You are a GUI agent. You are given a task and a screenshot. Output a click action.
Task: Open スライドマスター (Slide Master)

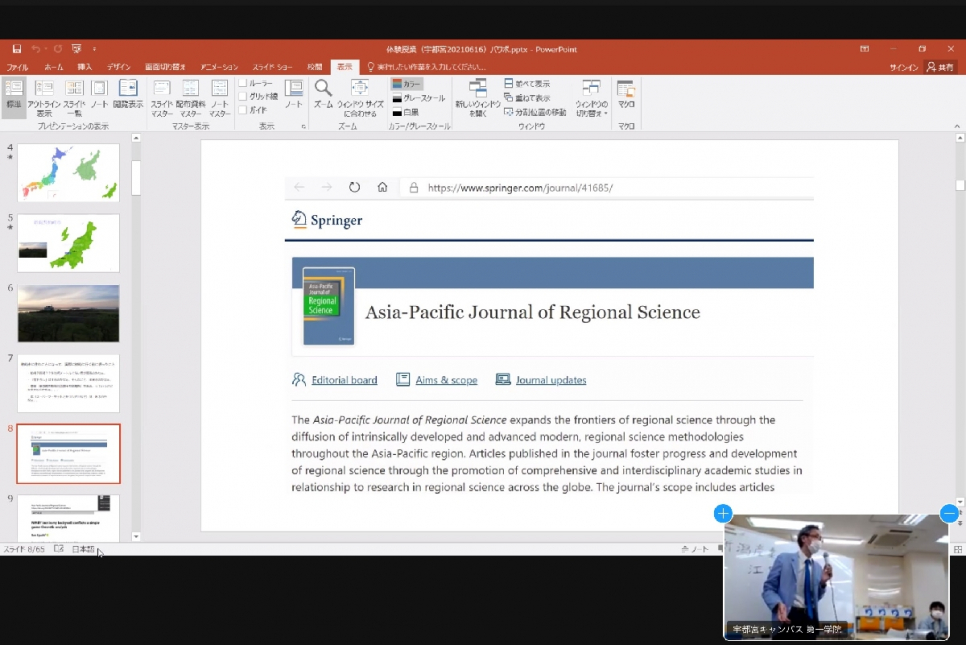coord(161,97)
